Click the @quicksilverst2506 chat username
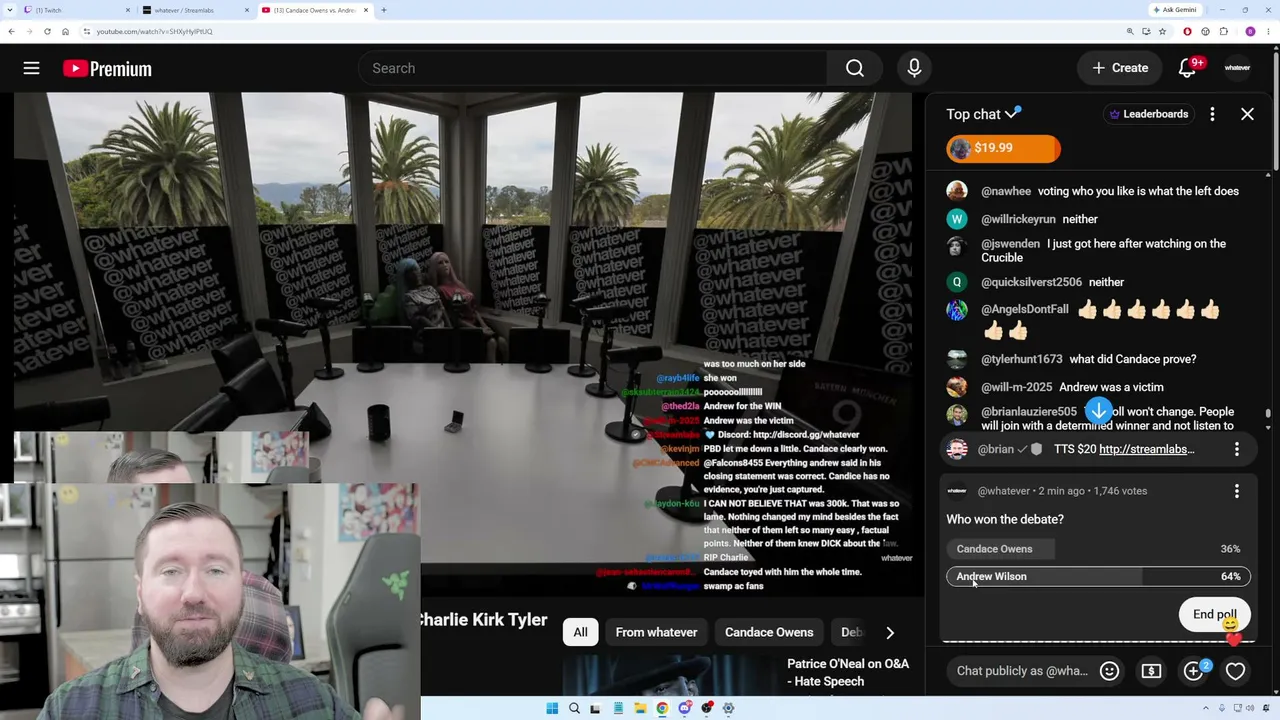The width and height of the screenshot is (1280, 720). (1031, 282)
